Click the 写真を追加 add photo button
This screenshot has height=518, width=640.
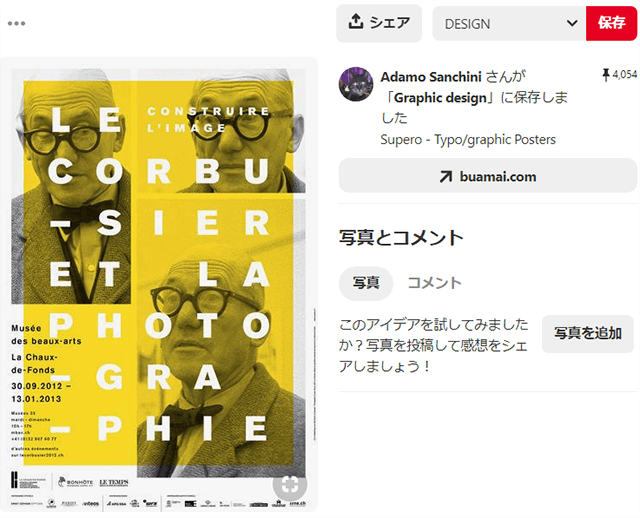[x=588, y=333]
